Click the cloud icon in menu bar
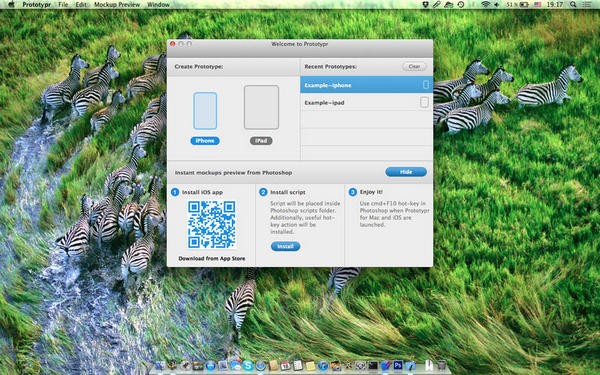The width and height of the screenshot is (600, 375). [448, 5]
